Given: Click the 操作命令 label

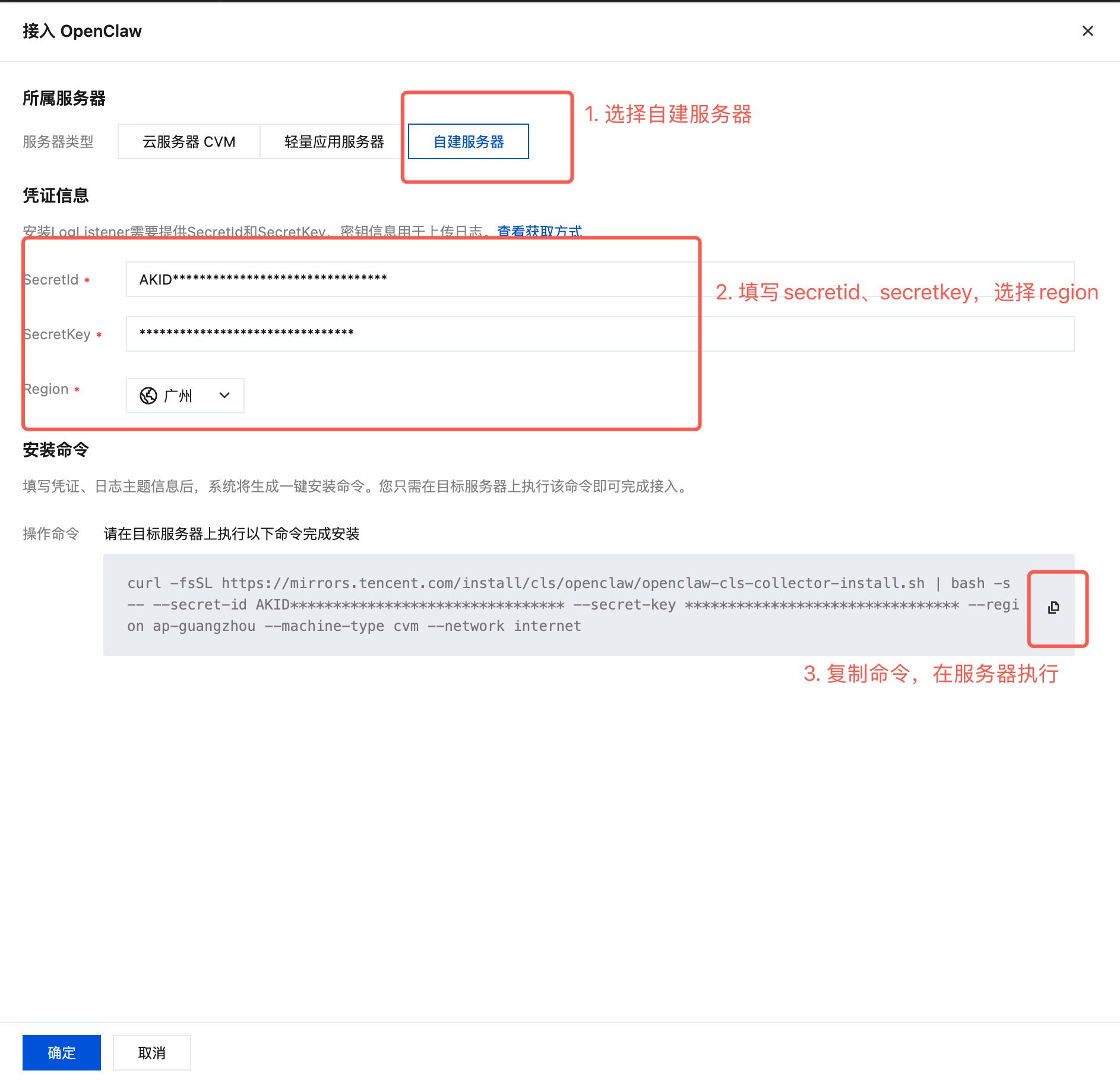Looking at the screenshot, I should pos(51,534).
